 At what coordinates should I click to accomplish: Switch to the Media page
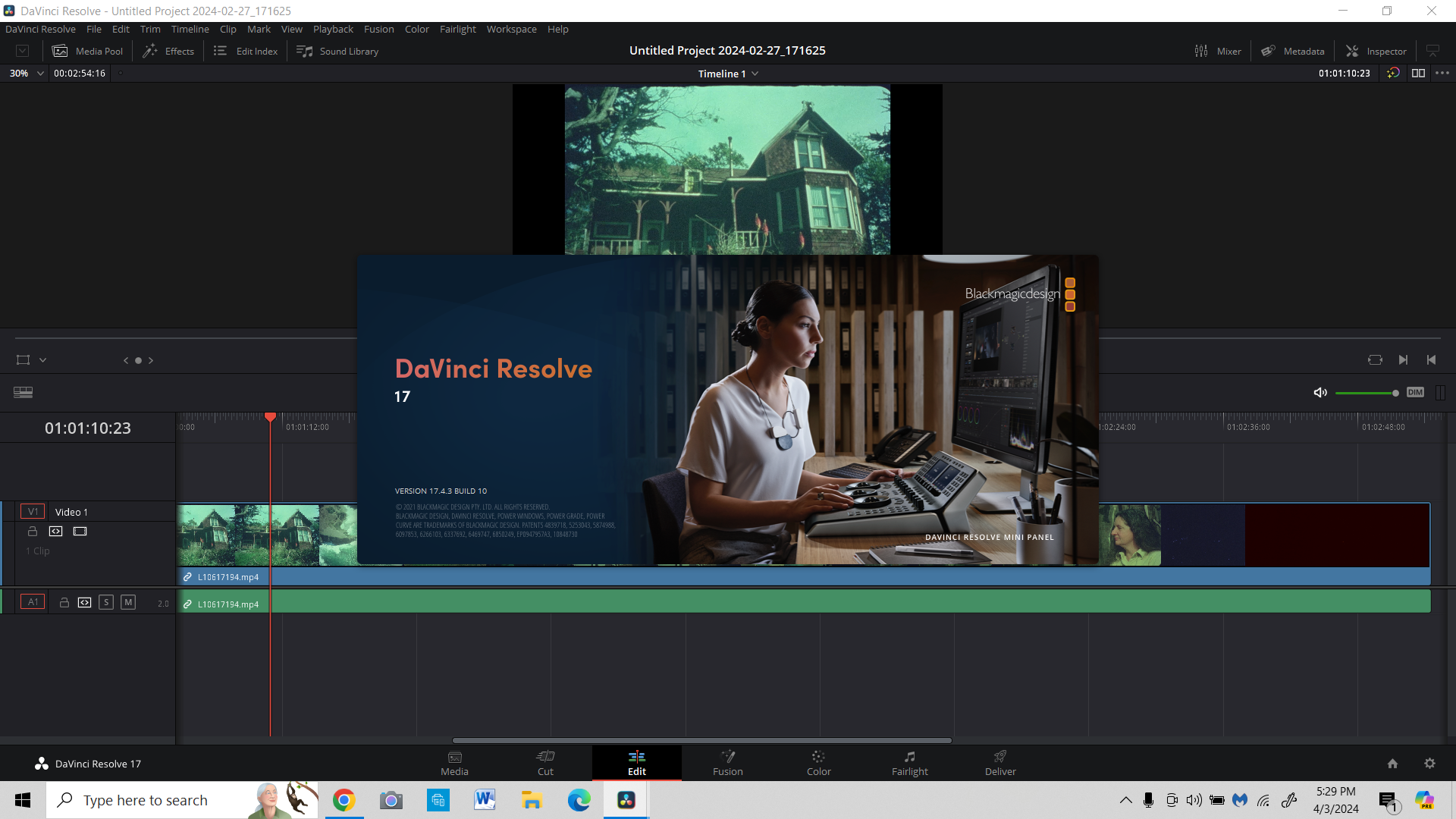(x=454, y=764)
